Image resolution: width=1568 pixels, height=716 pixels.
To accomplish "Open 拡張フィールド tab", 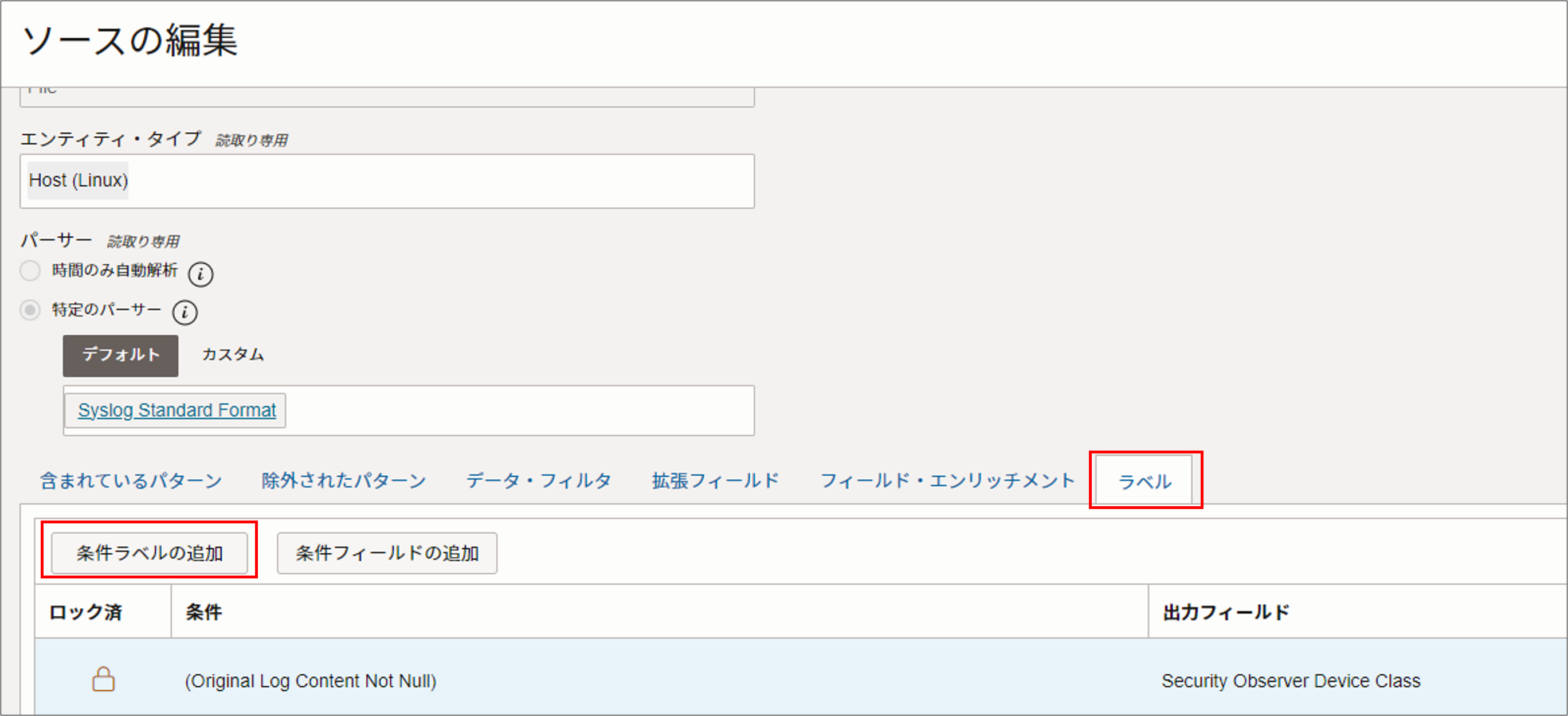I will coord(715,481).
